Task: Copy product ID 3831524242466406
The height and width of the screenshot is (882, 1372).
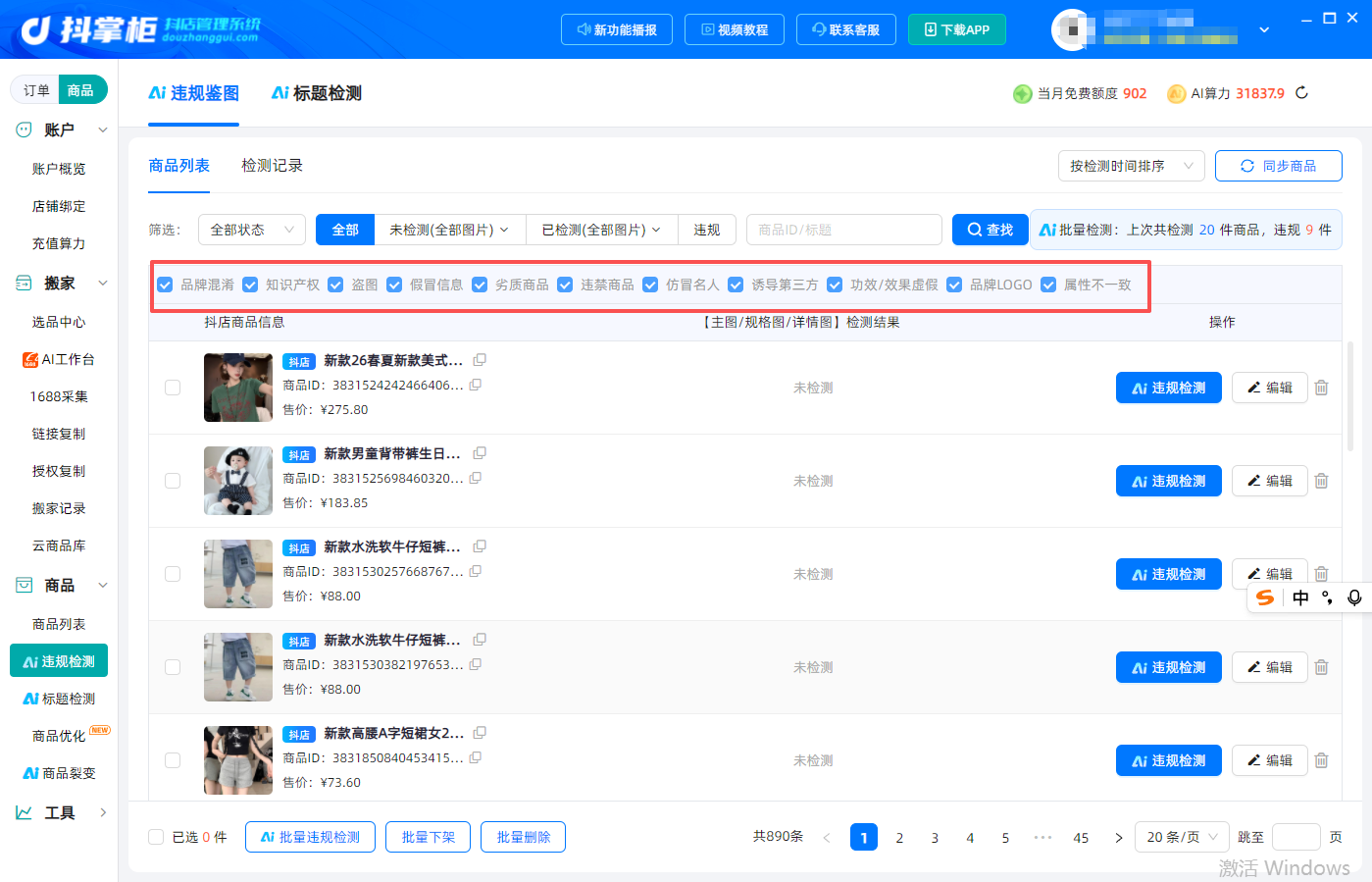Action: 476,385
